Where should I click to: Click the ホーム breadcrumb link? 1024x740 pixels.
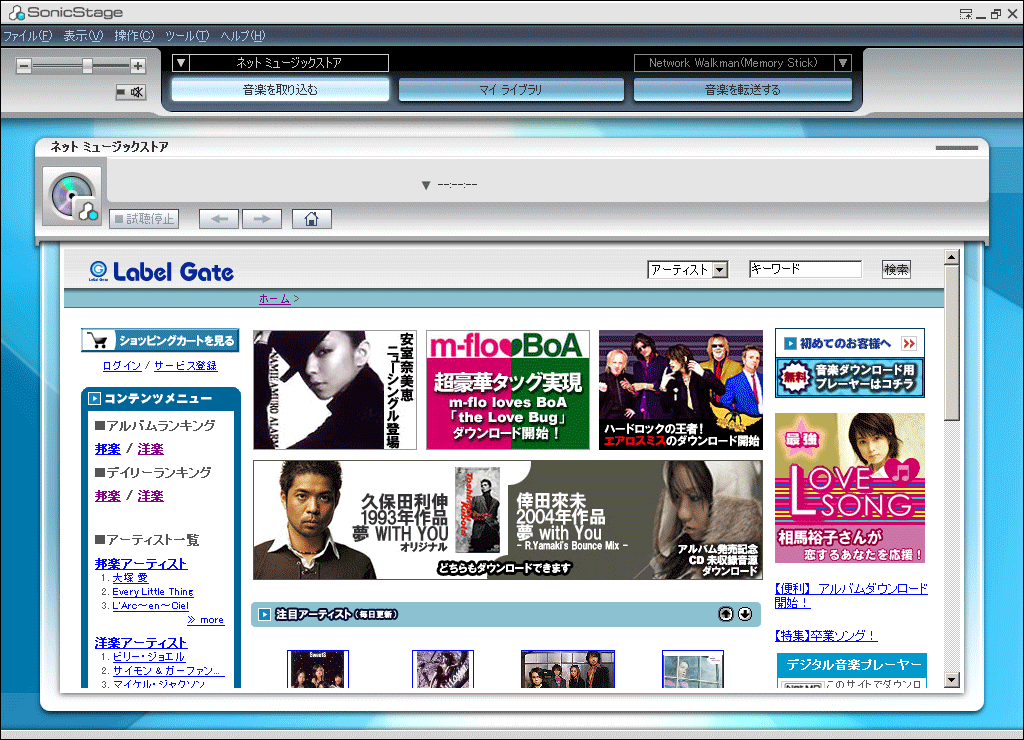(274, 298)
